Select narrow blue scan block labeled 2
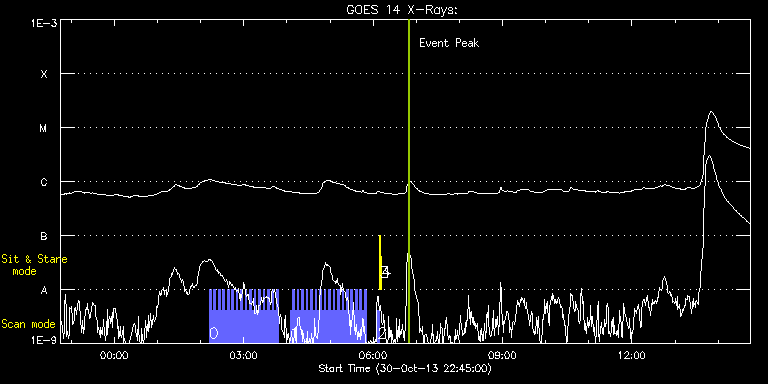Viewport: 768px width, 384px height. click(x=379, y=326)
